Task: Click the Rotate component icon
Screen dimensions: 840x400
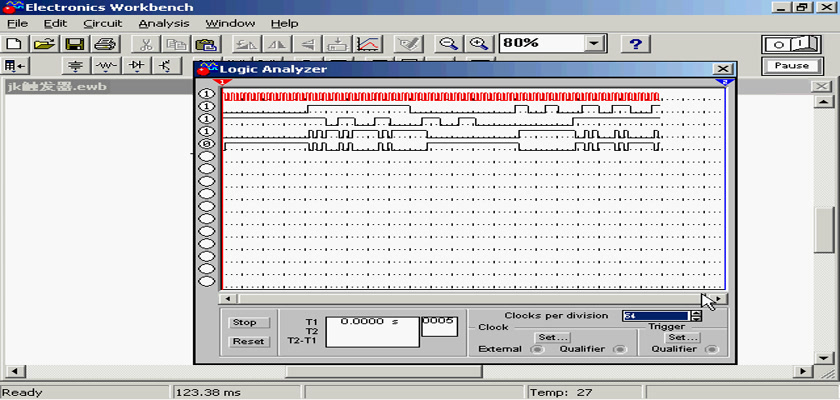Action: pyautogui.click(x=248, y=44)
